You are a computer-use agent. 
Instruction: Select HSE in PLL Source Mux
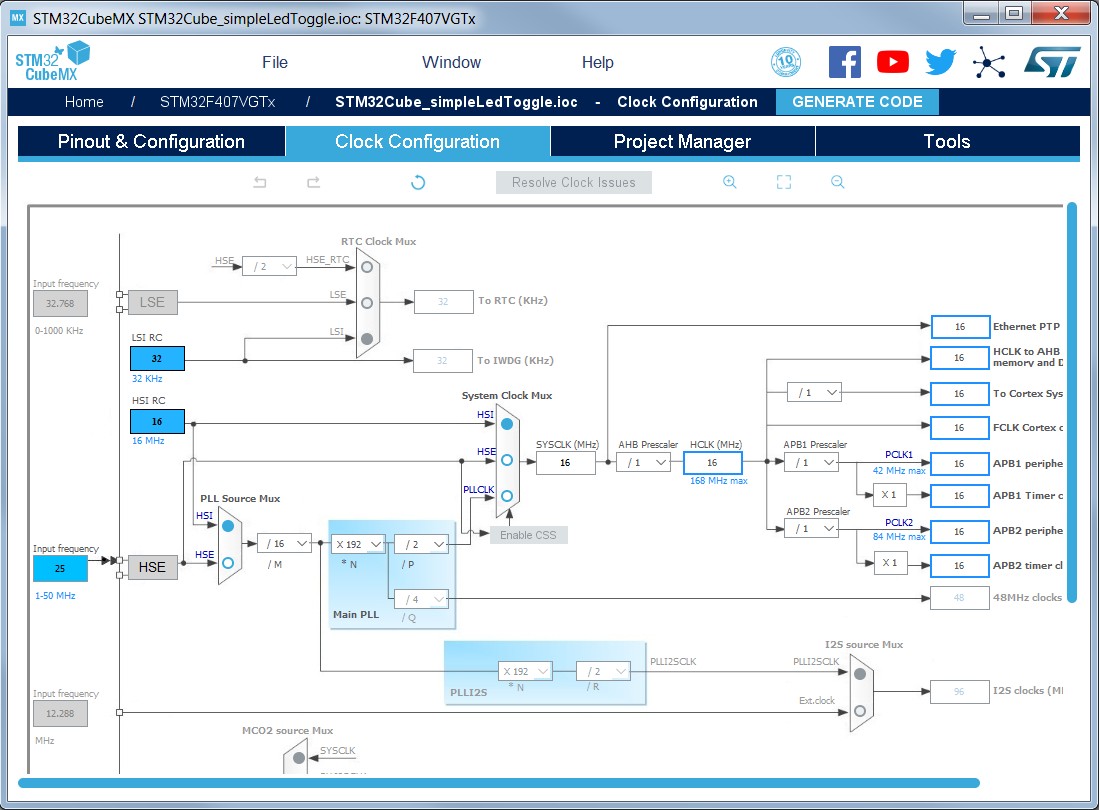point(228,563)
